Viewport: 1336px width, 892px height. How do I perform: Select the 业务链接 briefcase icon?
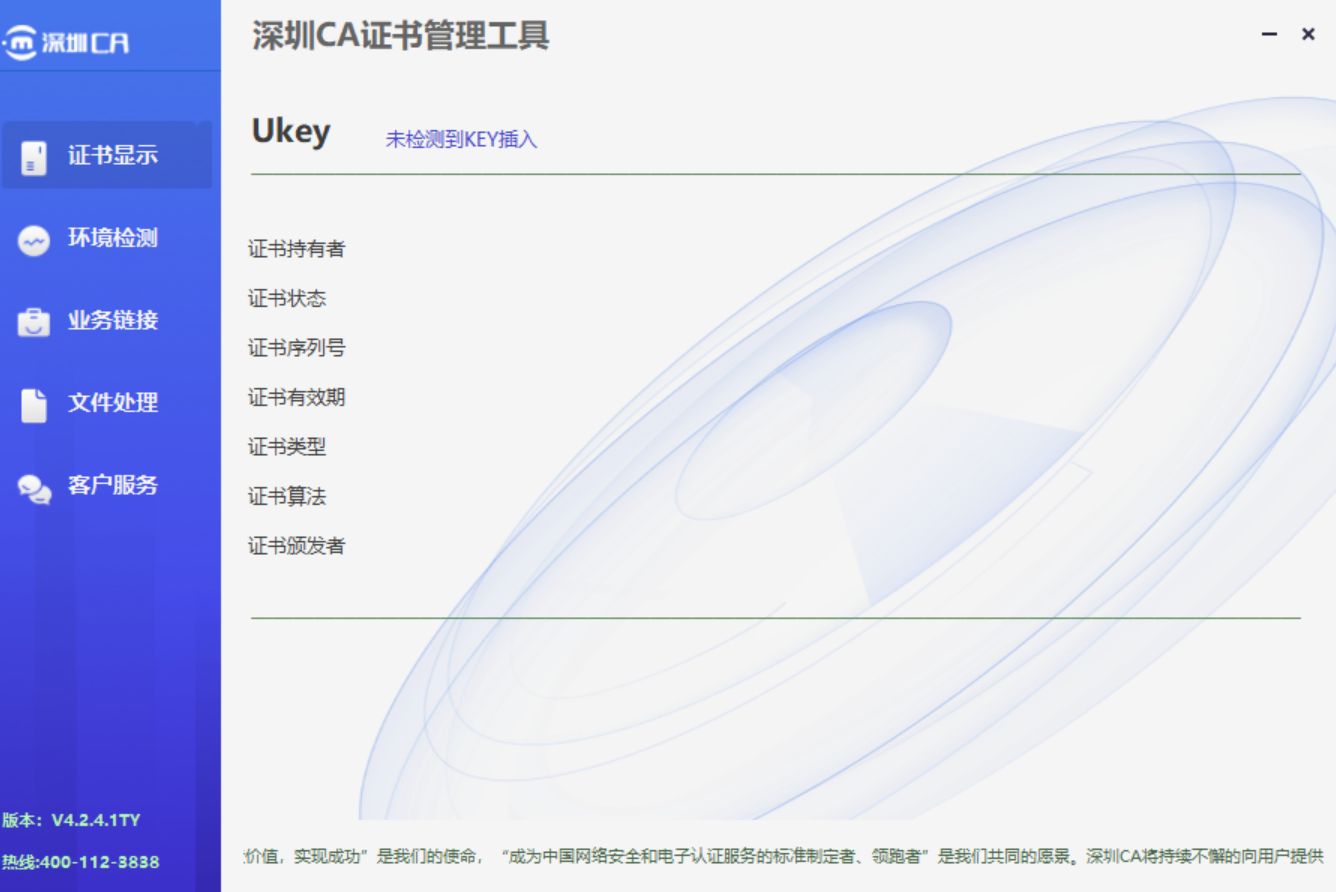pos(34,322)
